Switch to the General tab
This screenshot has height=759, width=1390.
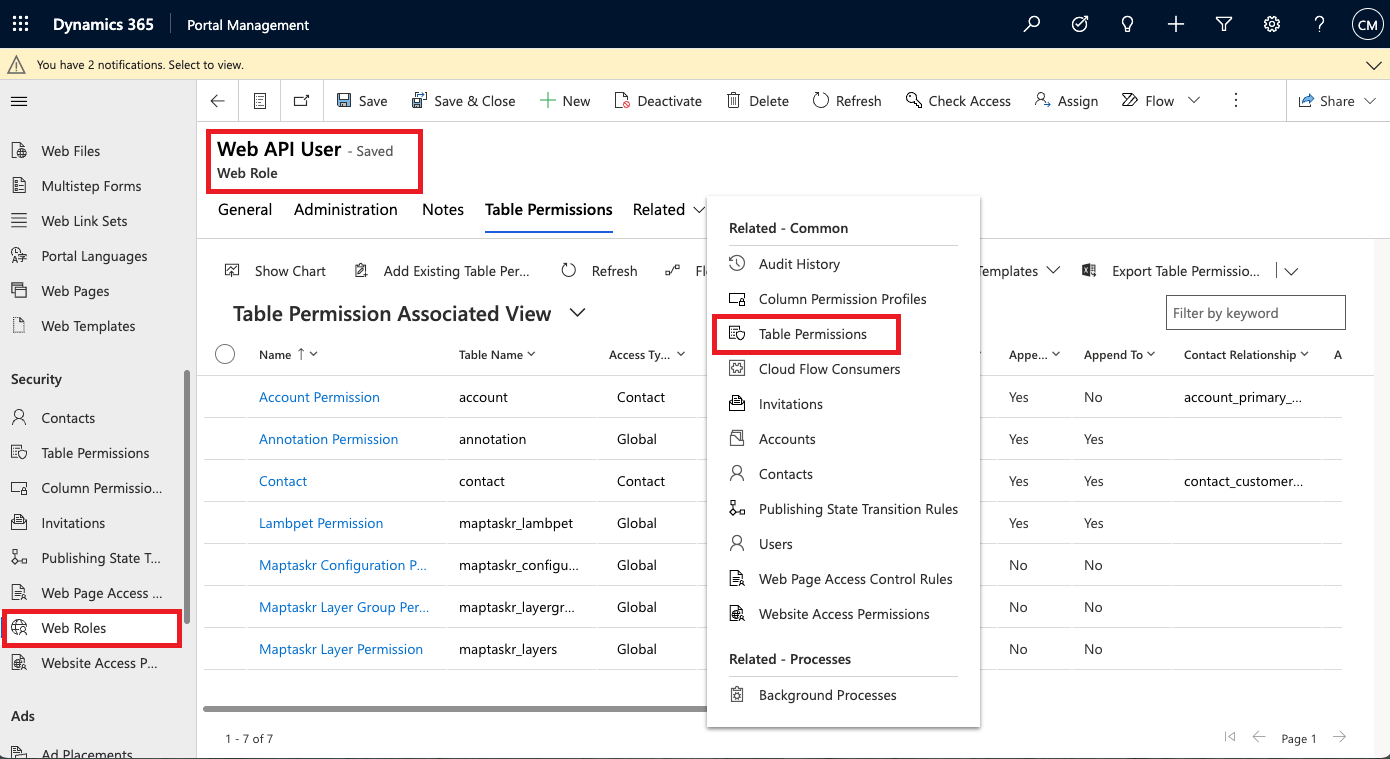click(245, 210)
